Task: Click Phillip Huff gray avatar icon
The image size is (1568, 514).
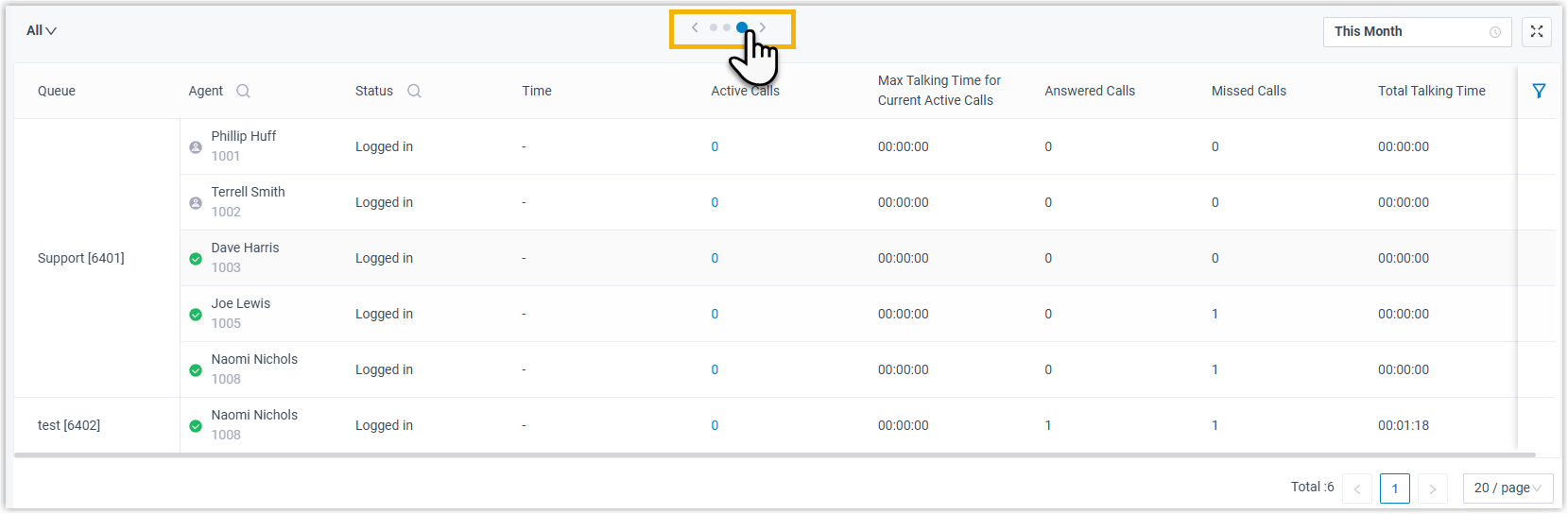Action: click(196, 147)
